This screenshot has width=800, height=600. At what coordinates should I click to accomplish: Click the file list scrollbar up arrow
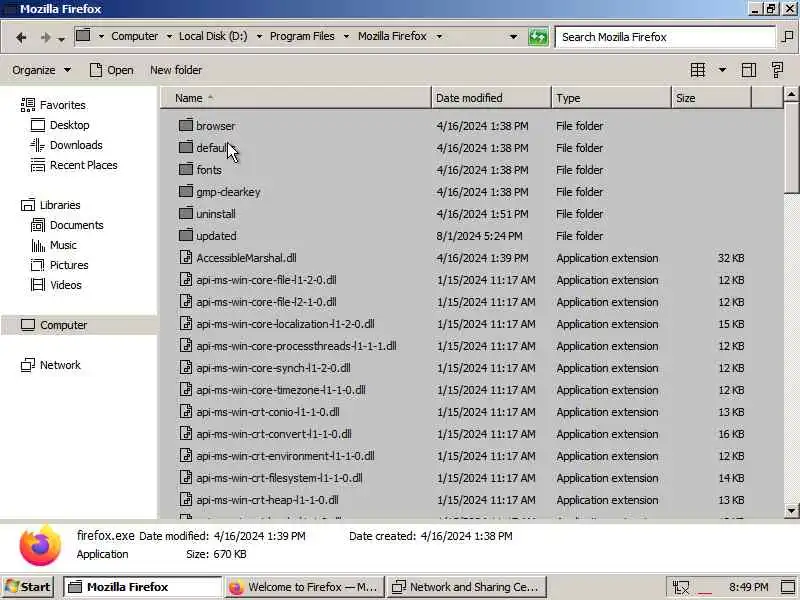pyautogui.click(x=791, y=94)
